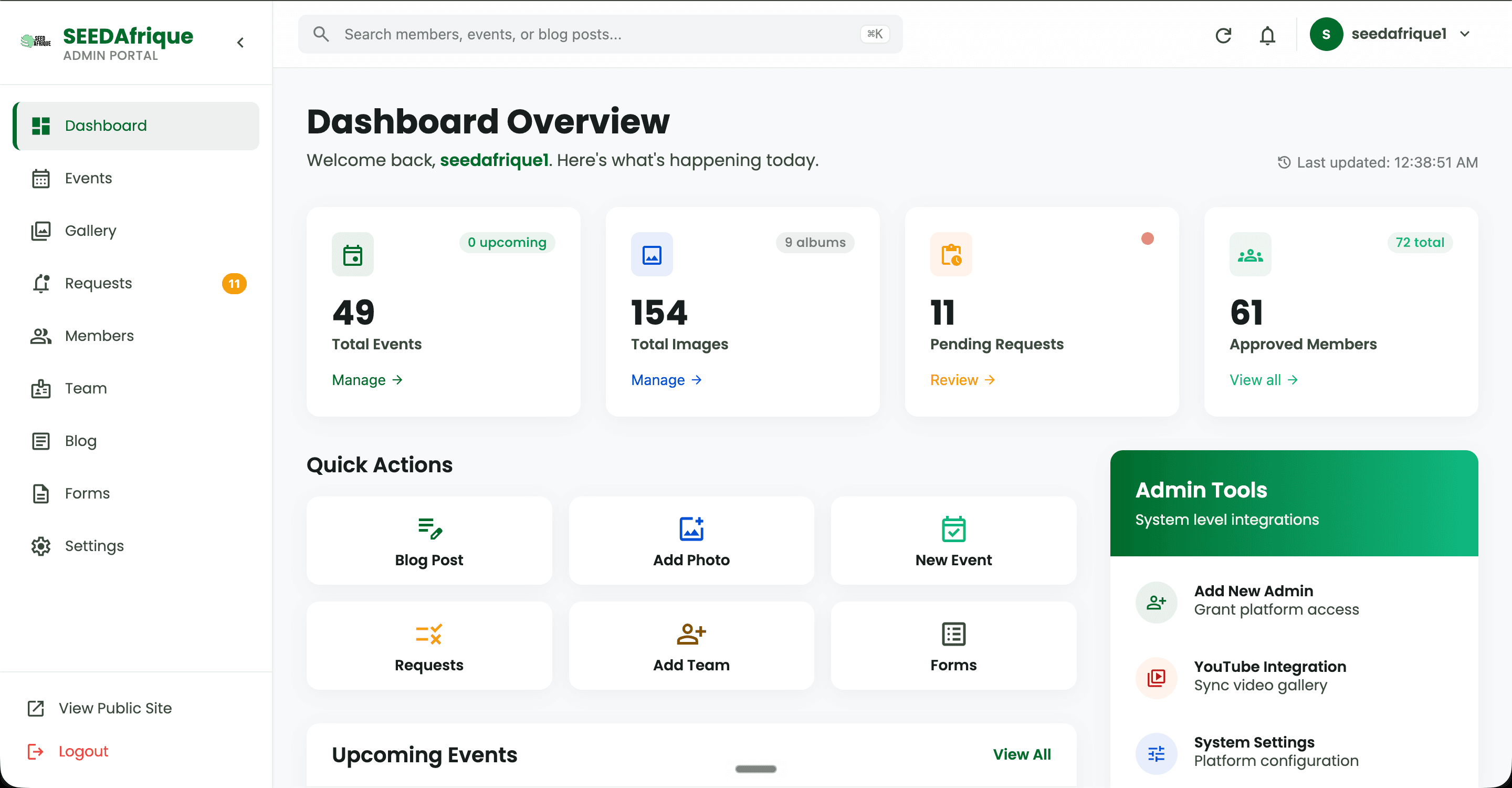Click the Pending Requests clipboard icon

[x=951, y=254]
